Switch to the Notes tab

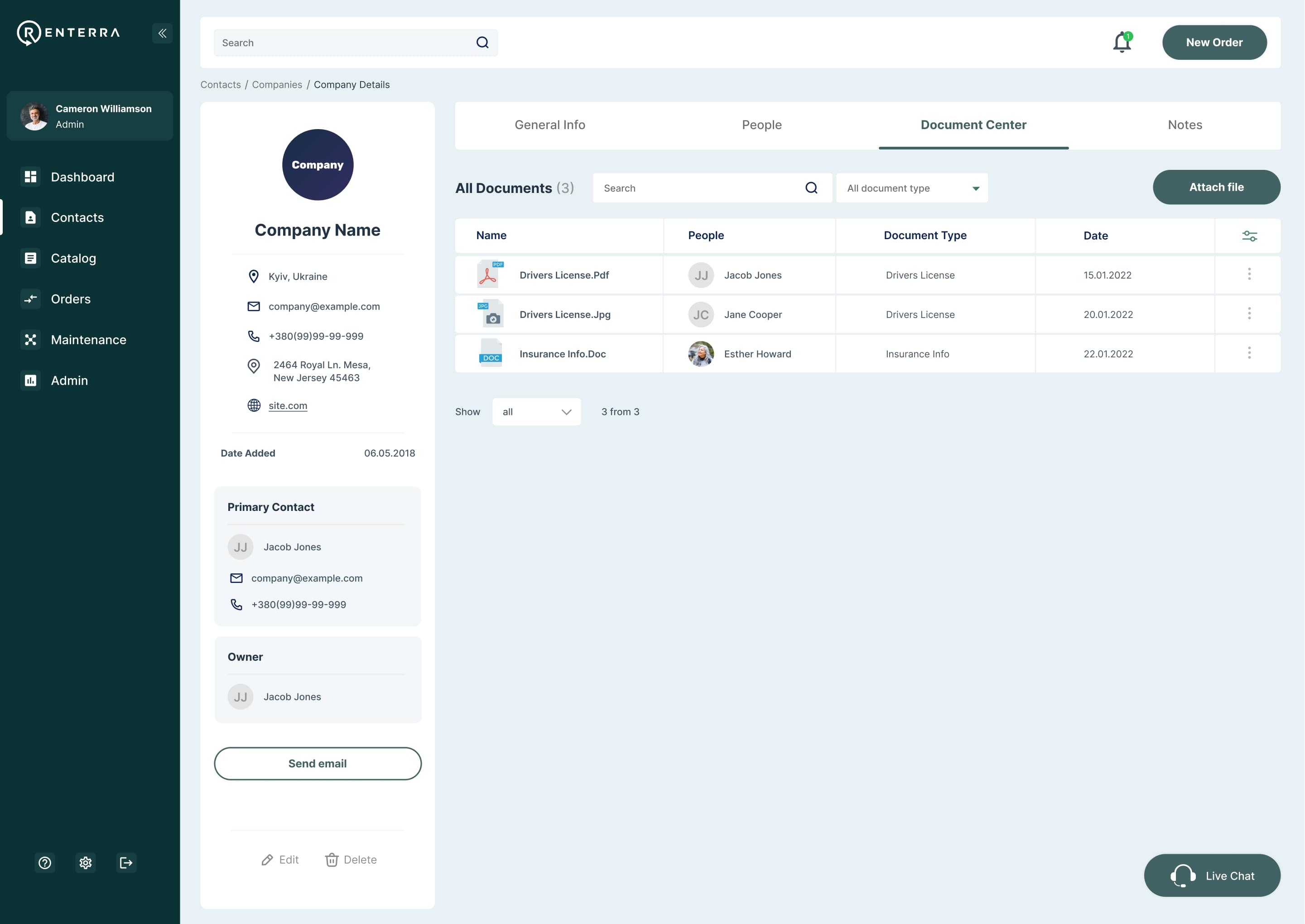1185,125
